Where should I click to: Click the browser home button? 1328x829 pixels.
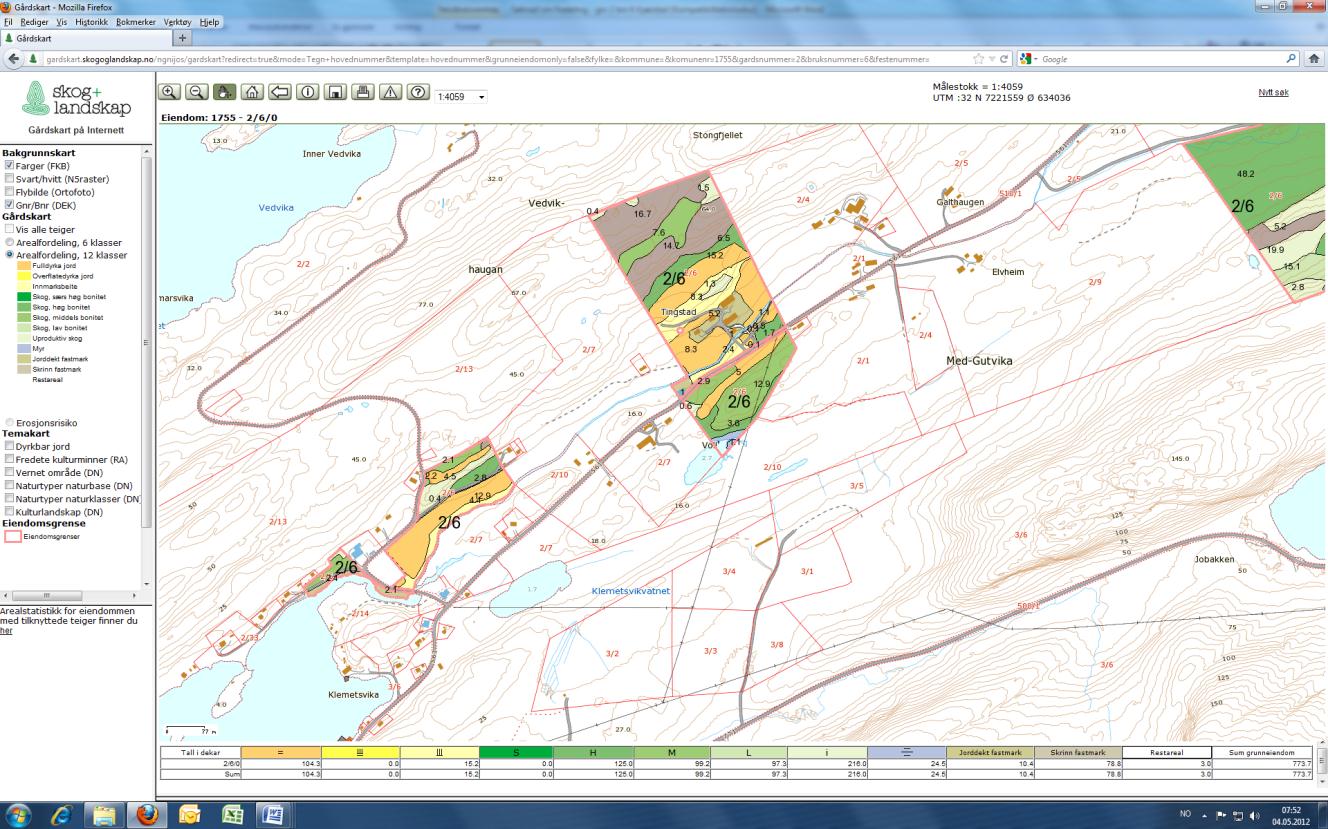point(1314,59)
